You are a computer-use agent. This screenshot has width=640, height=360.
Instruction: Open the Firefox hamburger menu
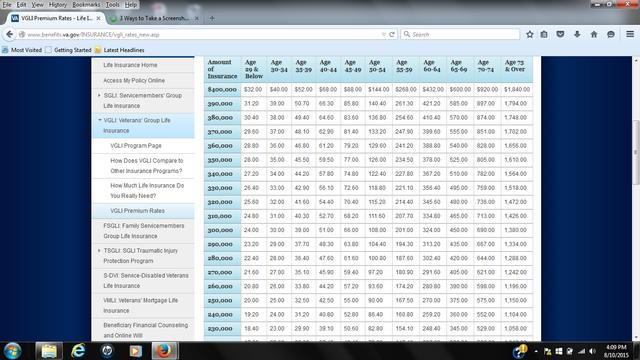click(x=630, y=34)
